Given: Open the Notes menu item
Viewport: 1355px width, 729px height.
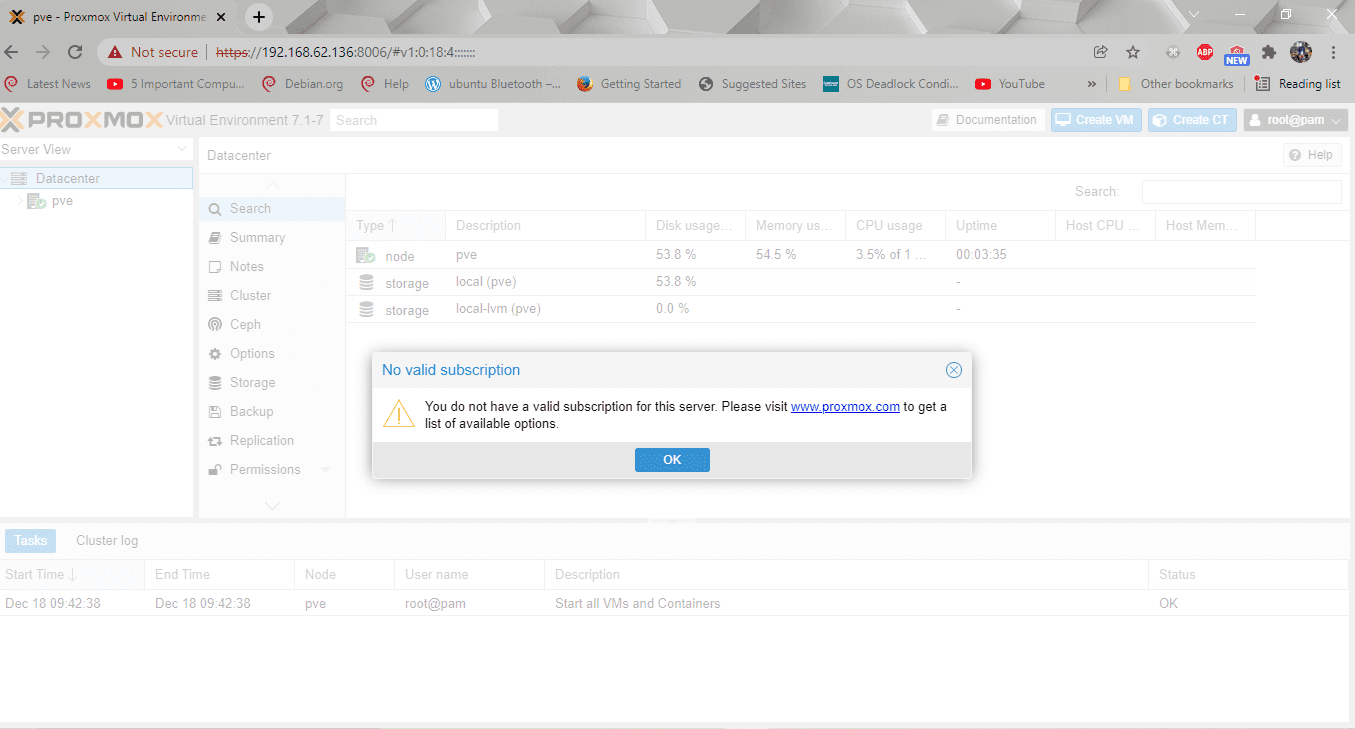Looking at the screenshot, I should point(272,266).
